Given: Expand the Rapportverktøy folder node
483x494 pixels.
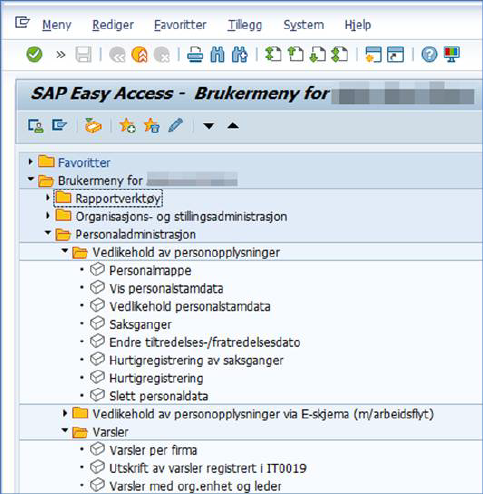Looking at the screenshot, I should coord(48,198).
